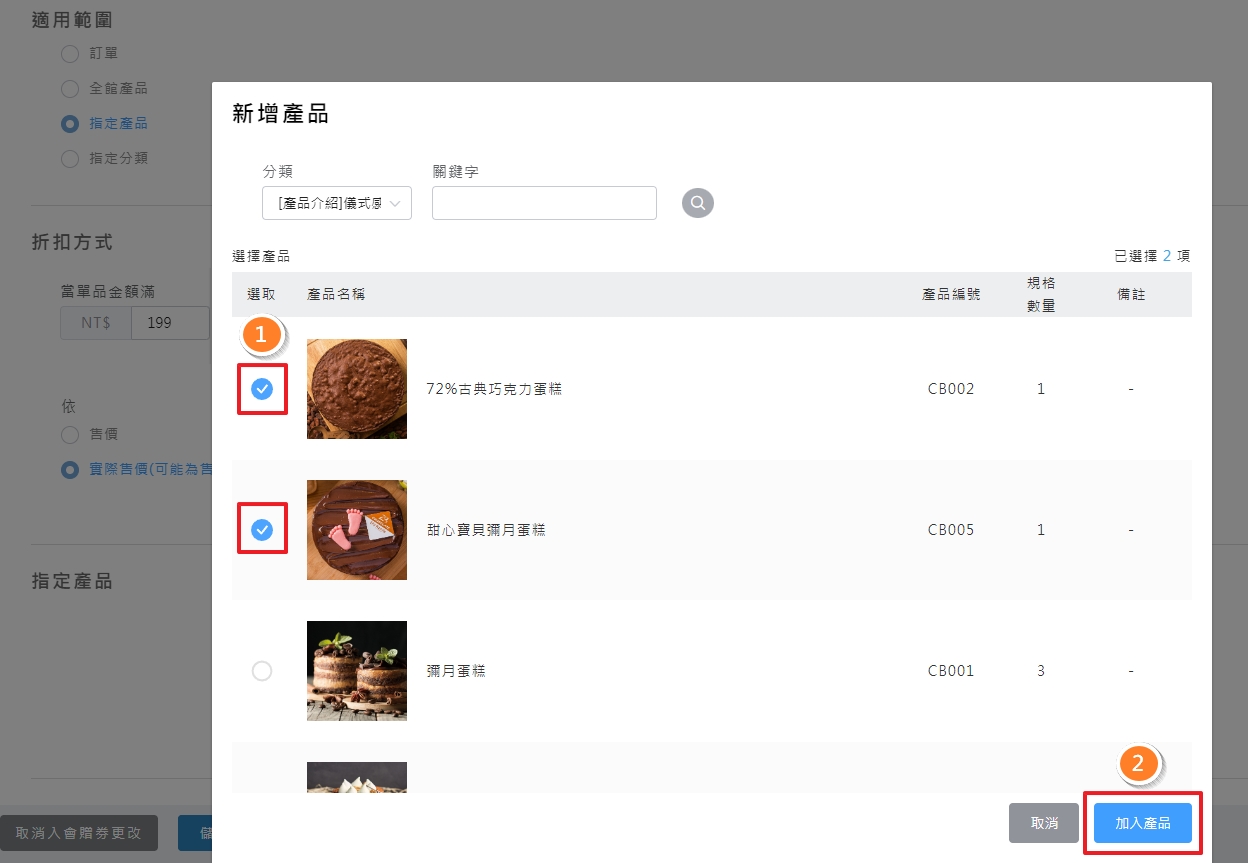Check the 彌月蛋糕 product selection circle
The image size is (1248, 863).
(x=262, y=671)
